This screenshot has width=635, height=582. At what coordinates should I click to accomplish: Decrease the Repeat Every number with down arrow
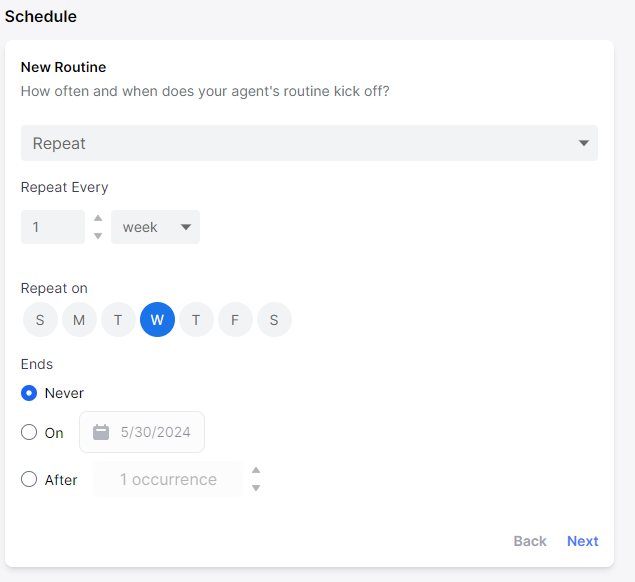[x=98, y=236]
